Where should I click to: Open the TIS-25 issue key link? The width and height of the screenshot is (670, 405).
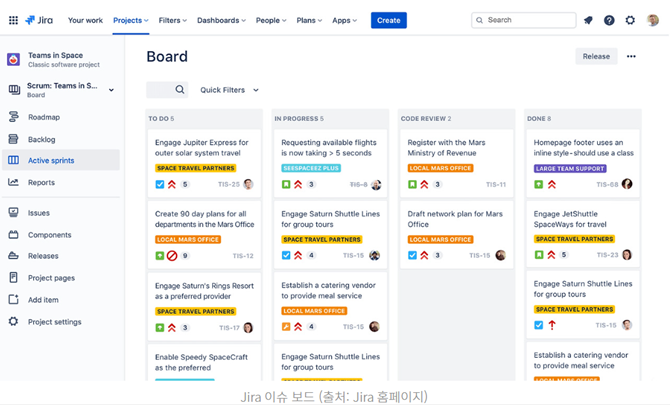pos(229,185)
